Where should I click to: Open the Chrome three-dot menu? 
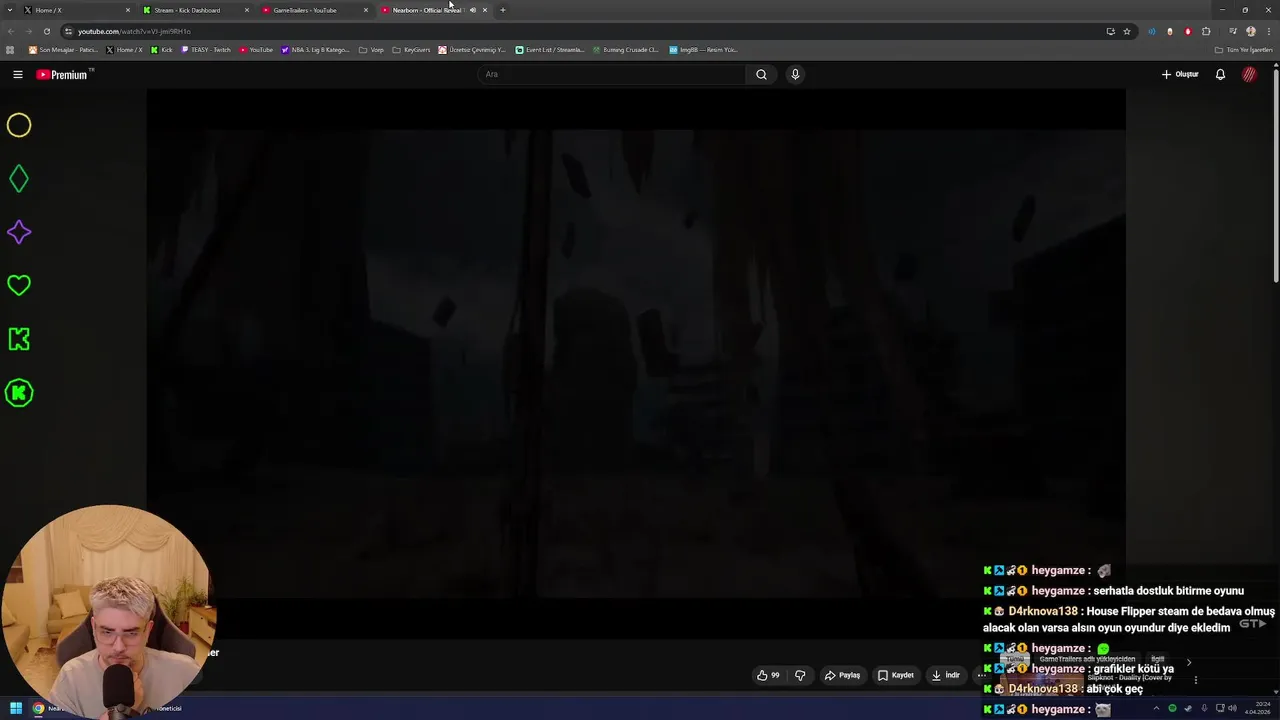[1269, 31]
